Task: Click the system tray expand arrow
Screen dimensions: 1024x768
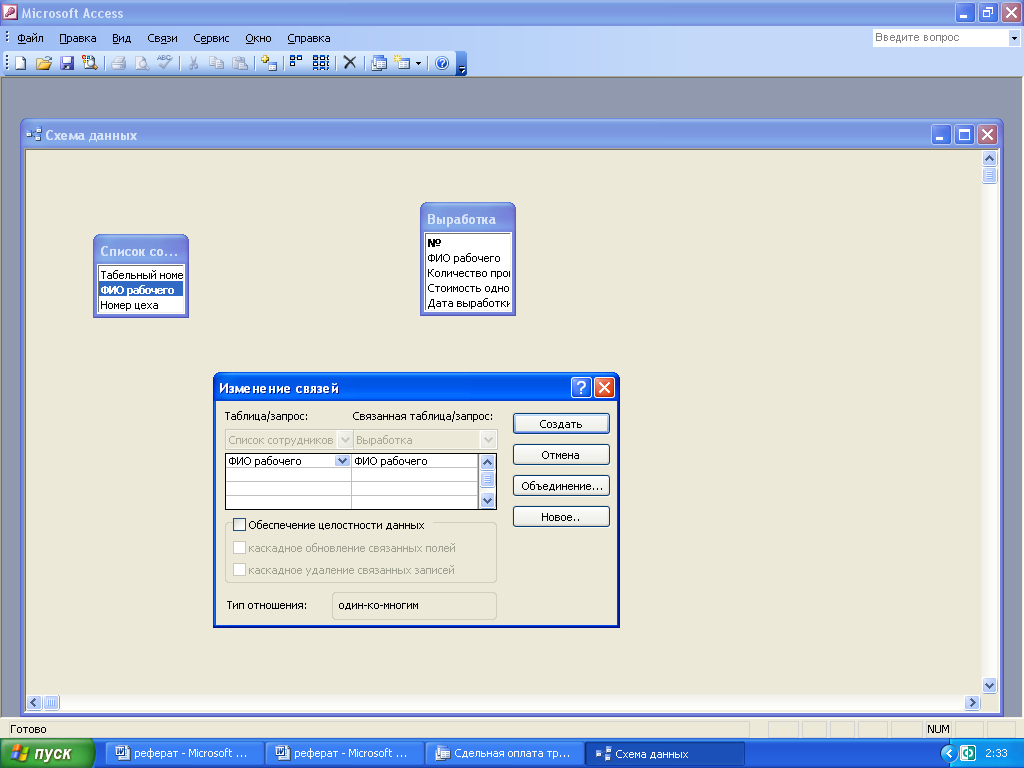Action: click(949, 753)
